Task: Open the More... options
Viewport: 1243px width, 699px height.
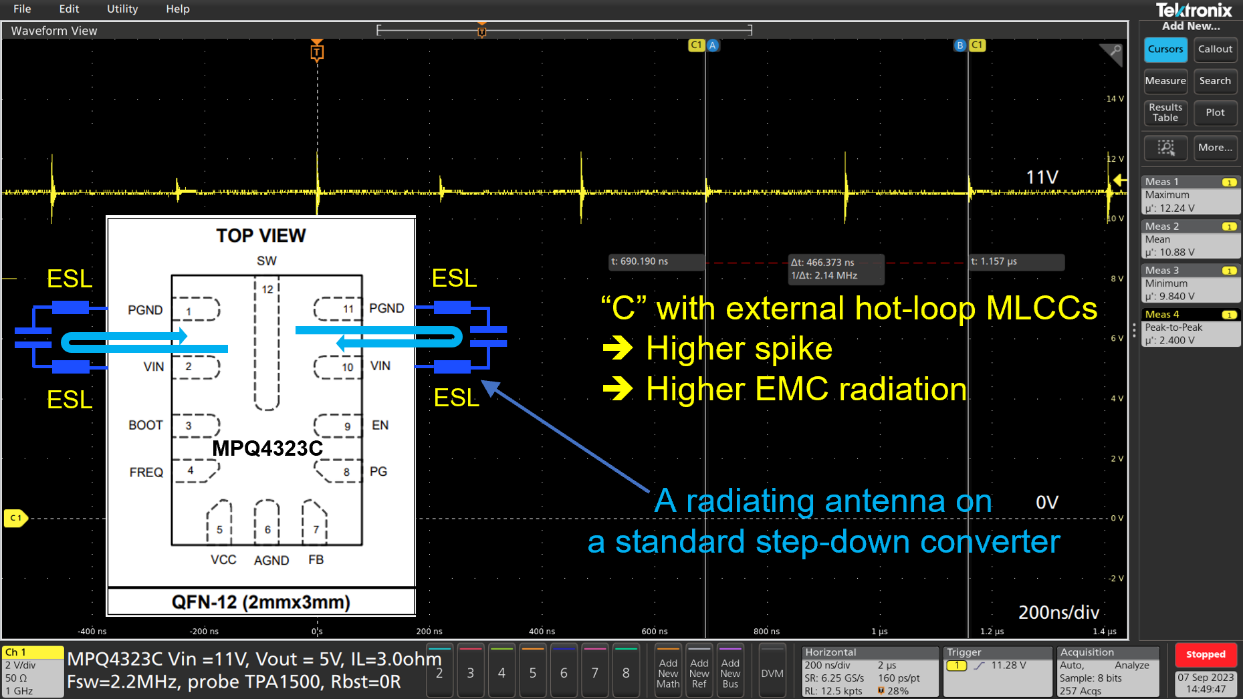Action: point(1215,147)
